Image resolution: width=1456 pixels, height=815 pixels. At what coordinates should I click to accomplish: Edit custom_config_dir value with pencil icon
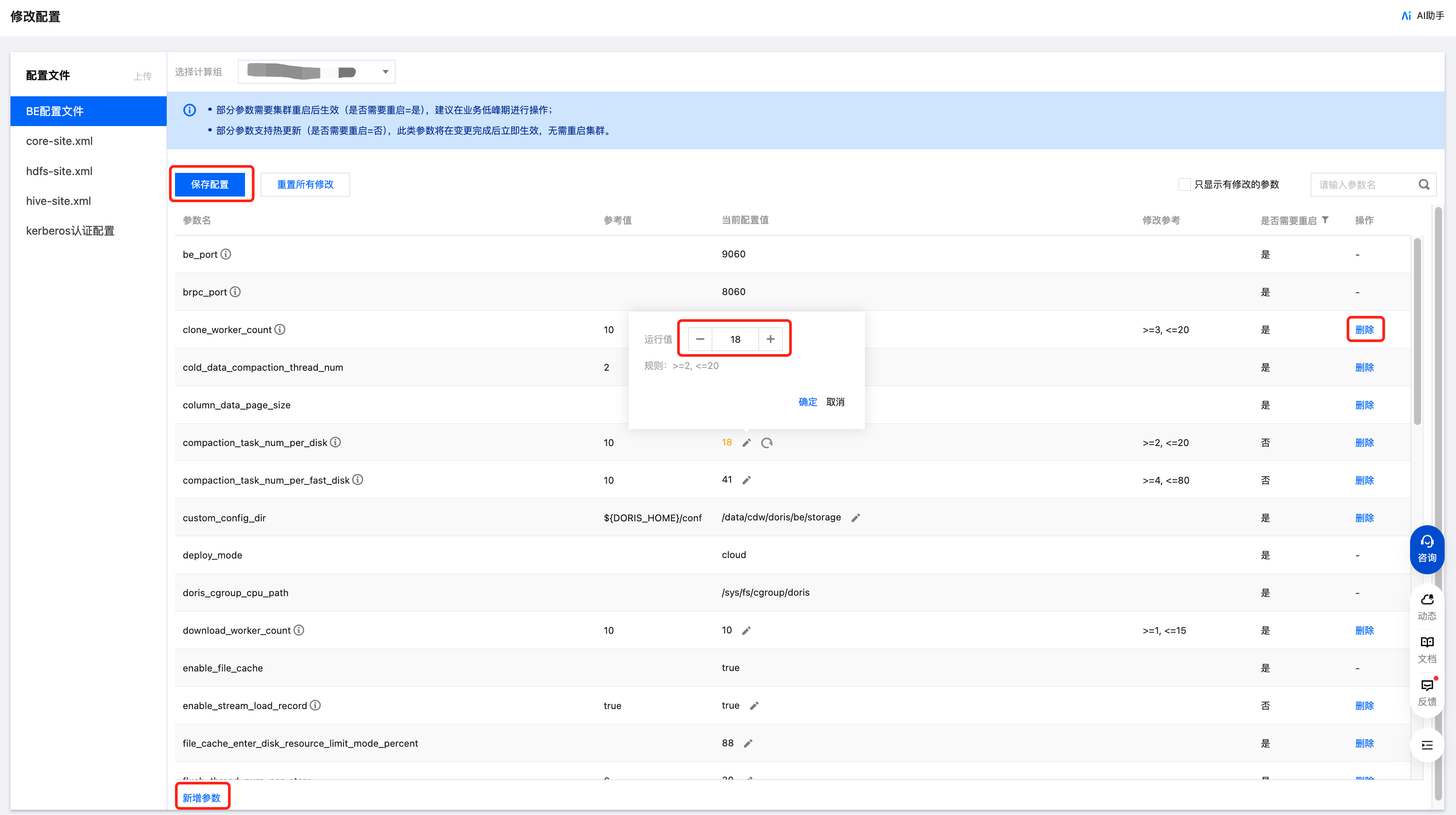pyautogui.click(x=856, y=517)
